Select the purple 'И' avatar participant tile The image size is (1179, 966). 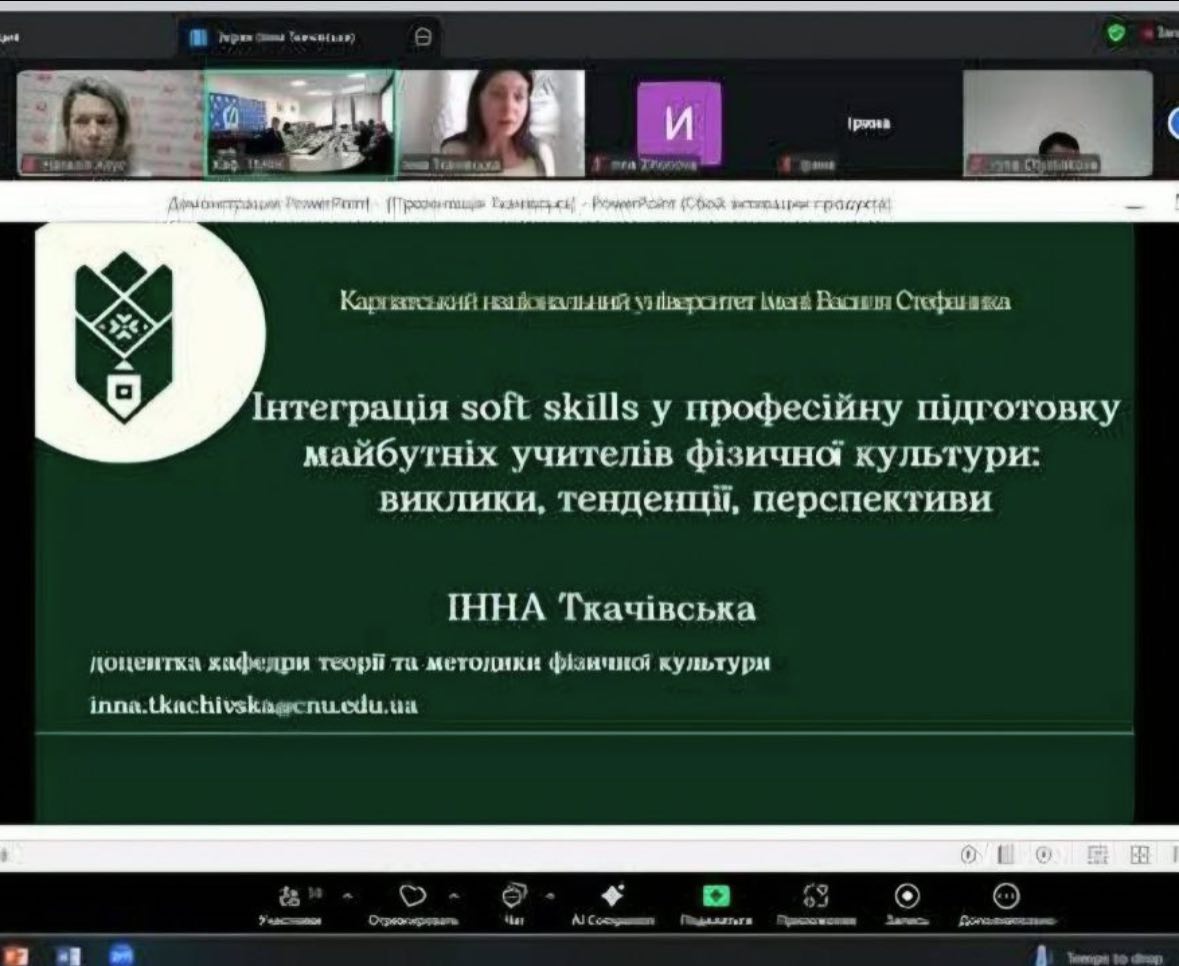[x=678, y=122]
